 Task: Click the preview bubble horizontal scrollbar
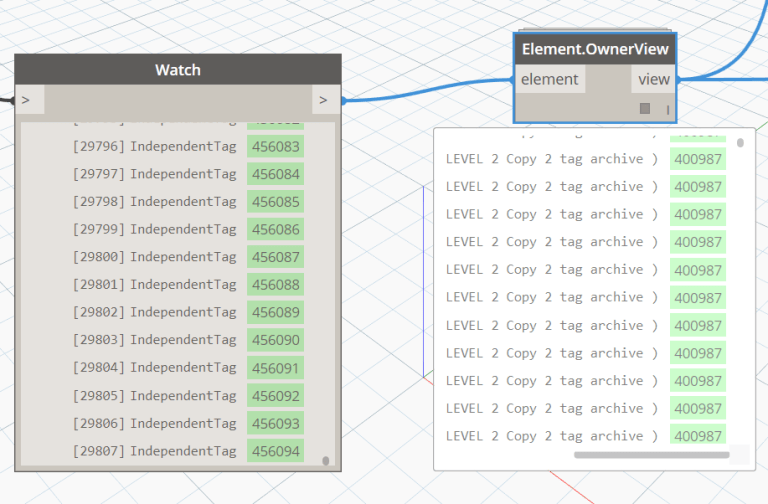(x=651, y=455)
